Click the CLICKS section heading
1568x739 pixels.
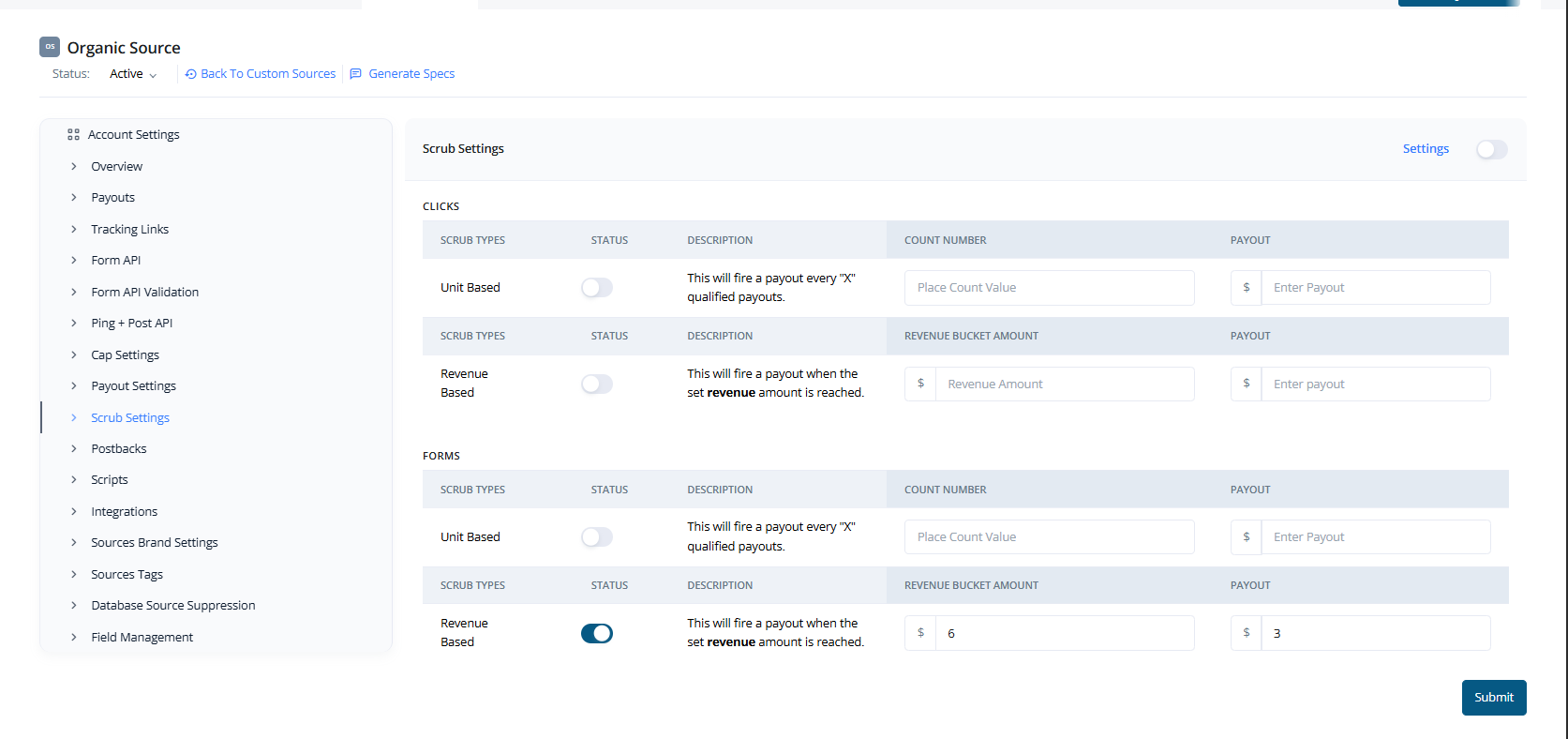coord(441,206)
